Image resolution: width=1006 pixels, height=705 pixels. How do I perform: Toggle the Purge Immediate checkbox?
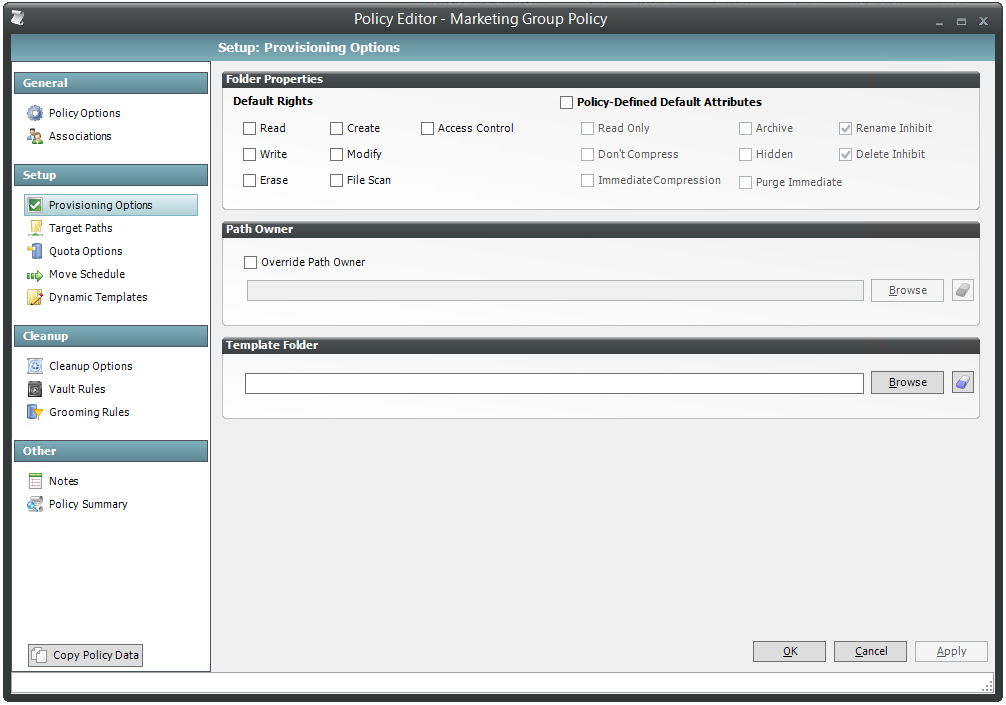tap(746, 182)
